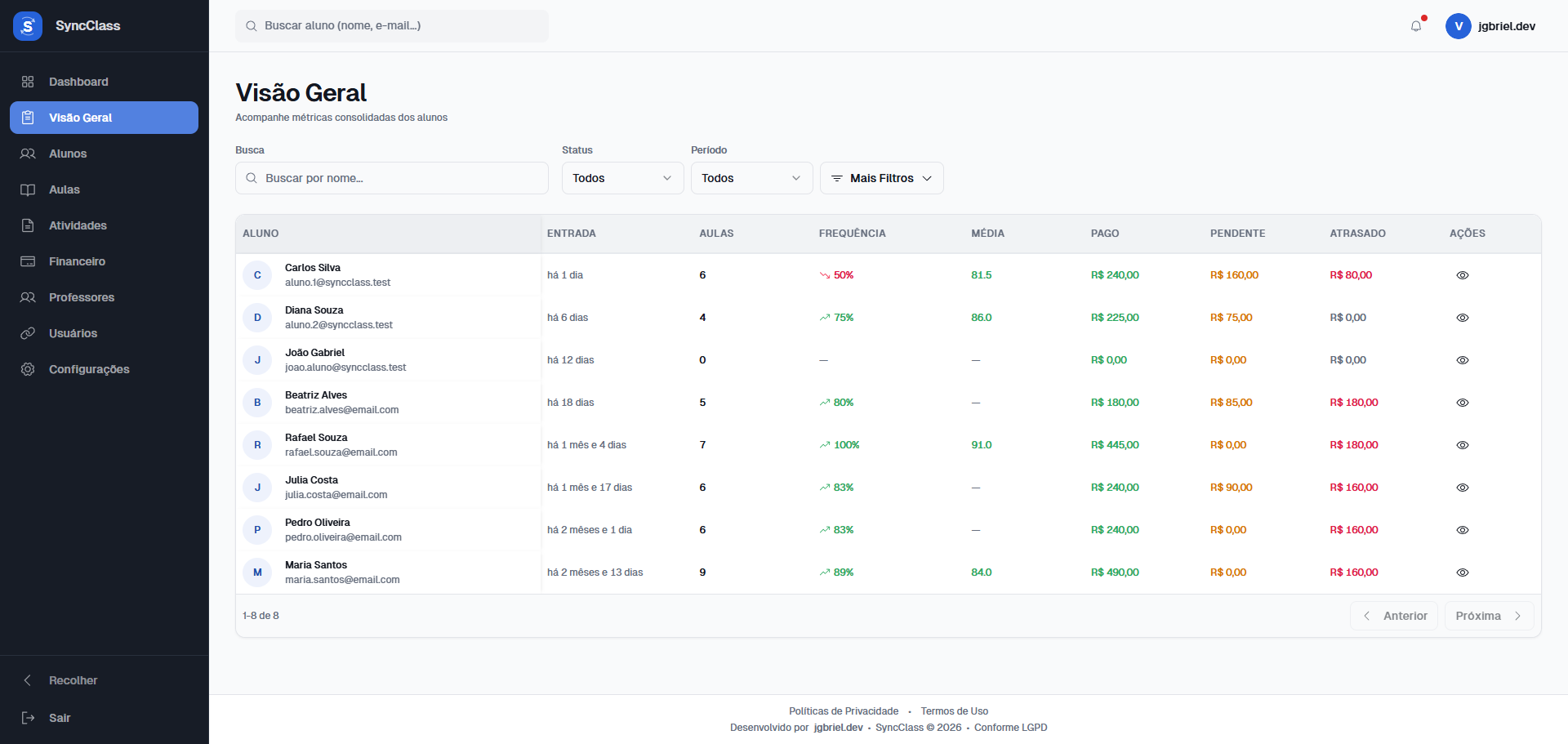
Task: Click the SyncClass logo icon
Action: click(28, 26)
